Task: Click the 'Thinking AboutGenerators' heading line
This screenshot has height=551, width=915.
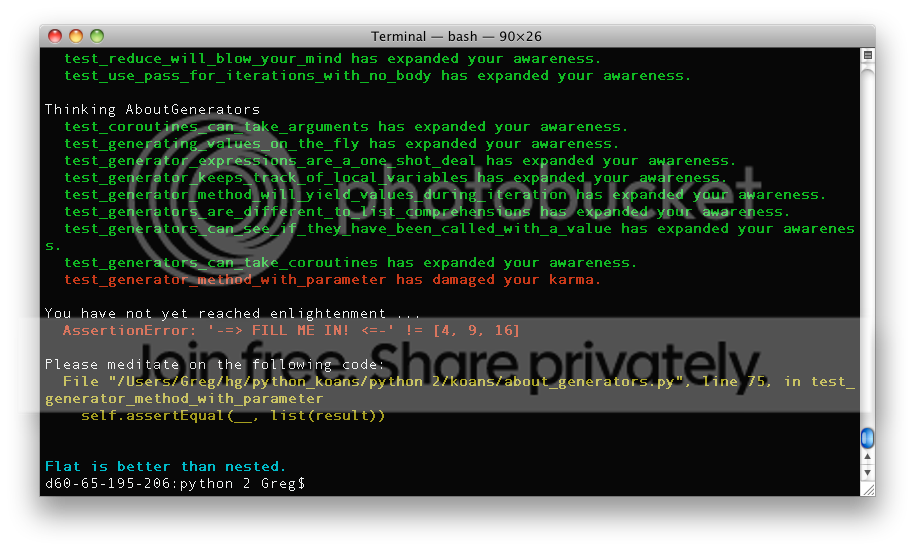Action: pos(152,110)
